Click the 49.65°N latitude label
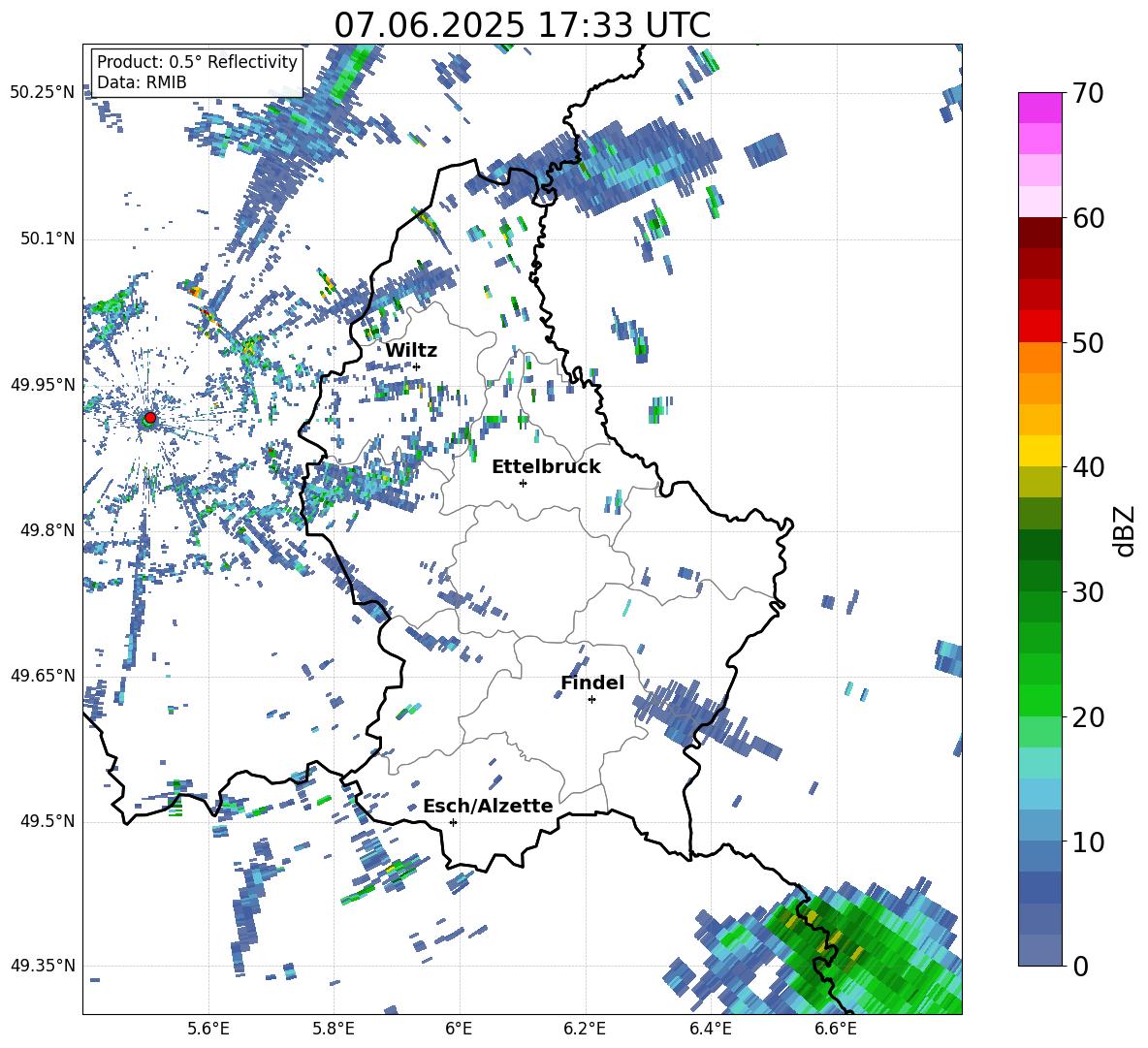This screenshot has height=1048, width=1148. 43,675
